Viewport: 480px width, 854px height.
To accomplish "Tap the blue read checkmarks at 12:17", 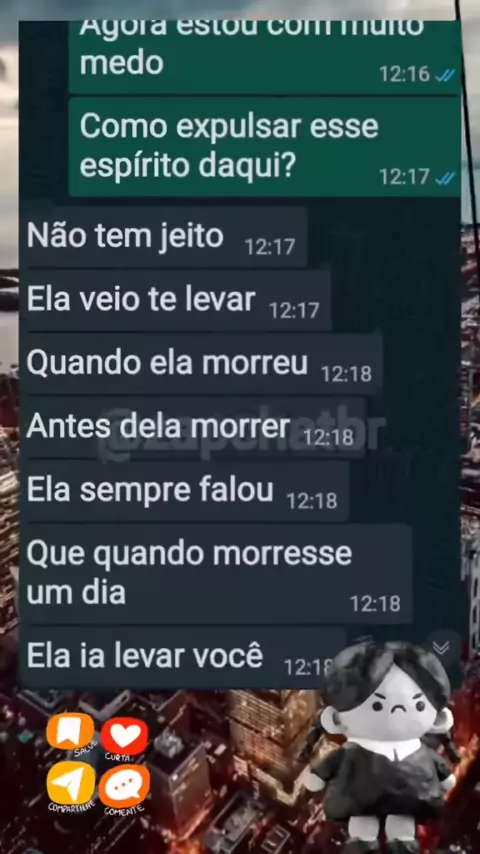I will (x=446, y=177).
